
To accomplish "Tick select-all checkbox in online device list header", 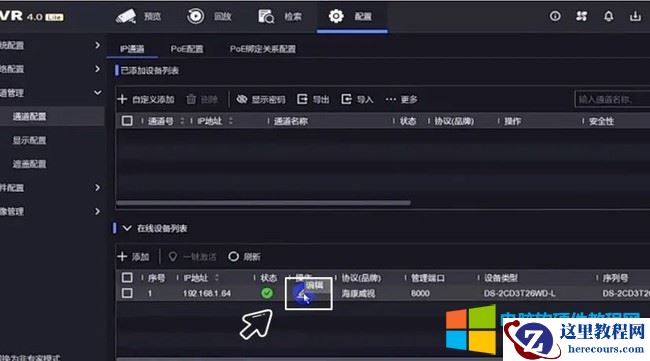I will [x=127, y=278].
